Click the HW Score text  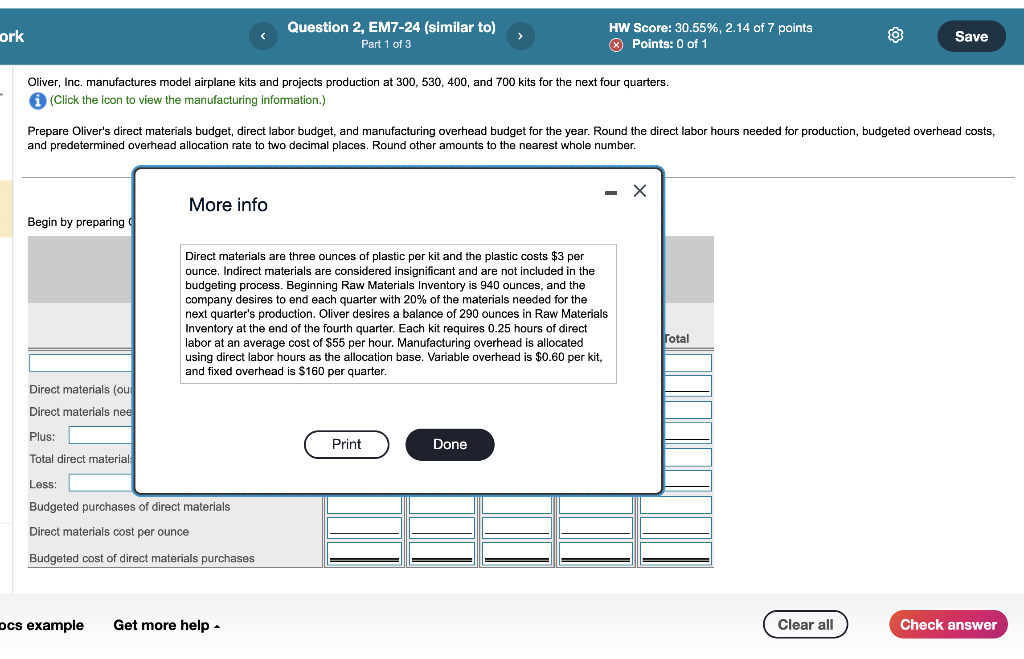711,28
